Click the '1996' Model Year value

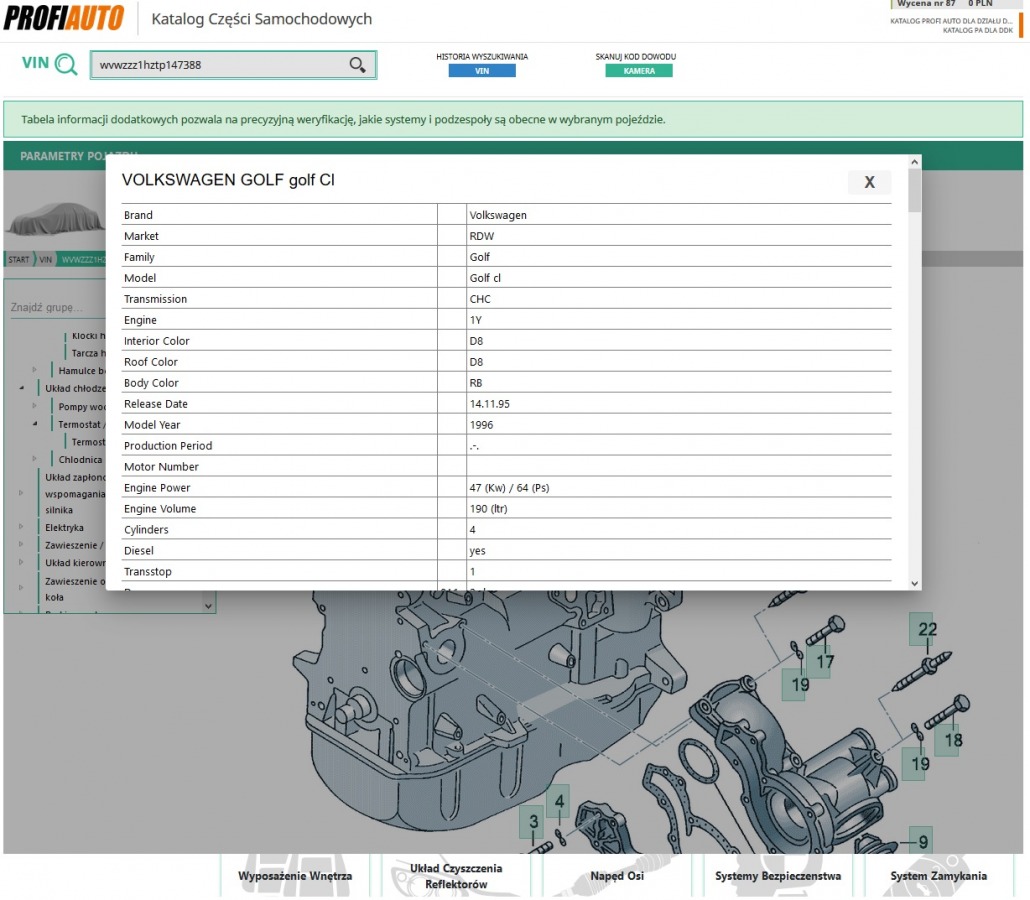481,425
